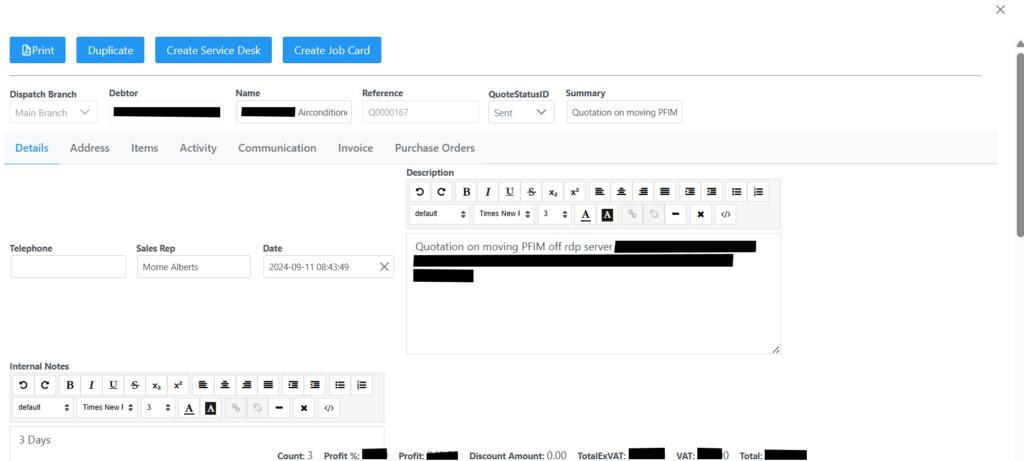Click the redo icon in the Internal Notes toolbar
This screenshot has height=461, width=1024.
pyautogui.click(x=45, y=385)
